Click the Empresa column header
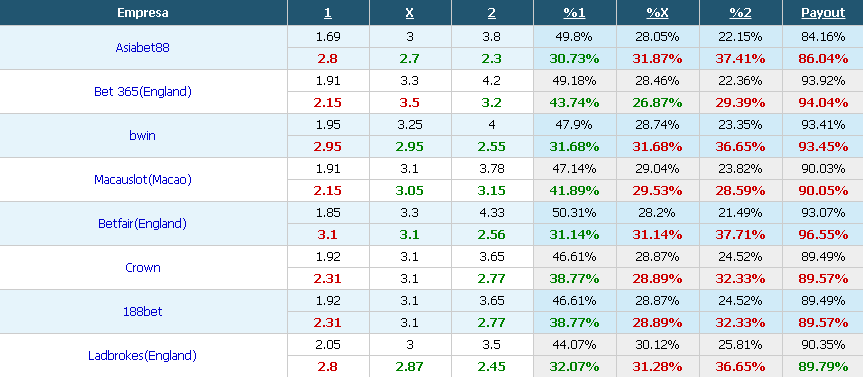 coord(143,13)
